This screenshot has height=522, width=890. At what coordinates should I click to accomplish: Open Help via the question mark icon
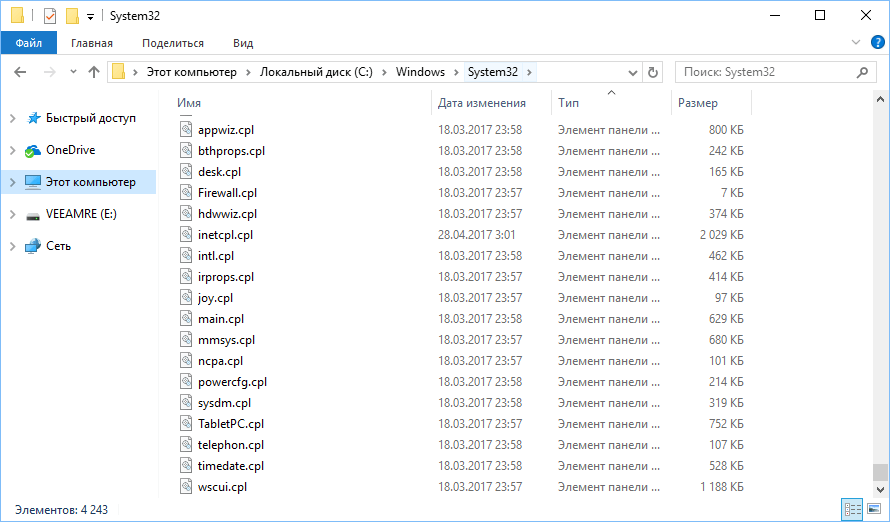[878, 43]
